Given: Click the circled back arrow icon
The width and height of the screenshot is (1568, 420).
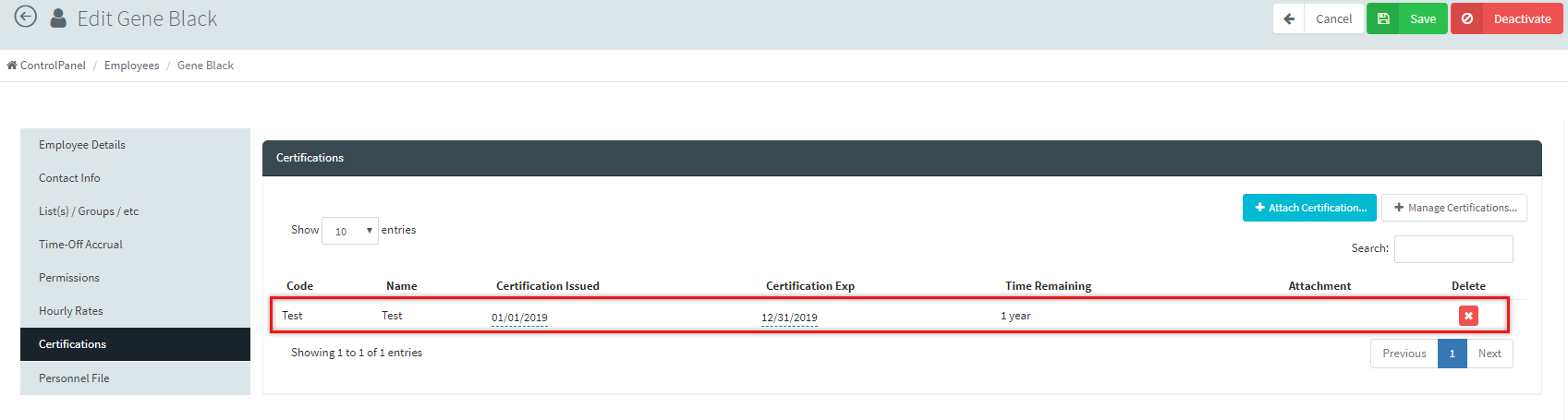Looking at the screenshot, I should 26,17.
